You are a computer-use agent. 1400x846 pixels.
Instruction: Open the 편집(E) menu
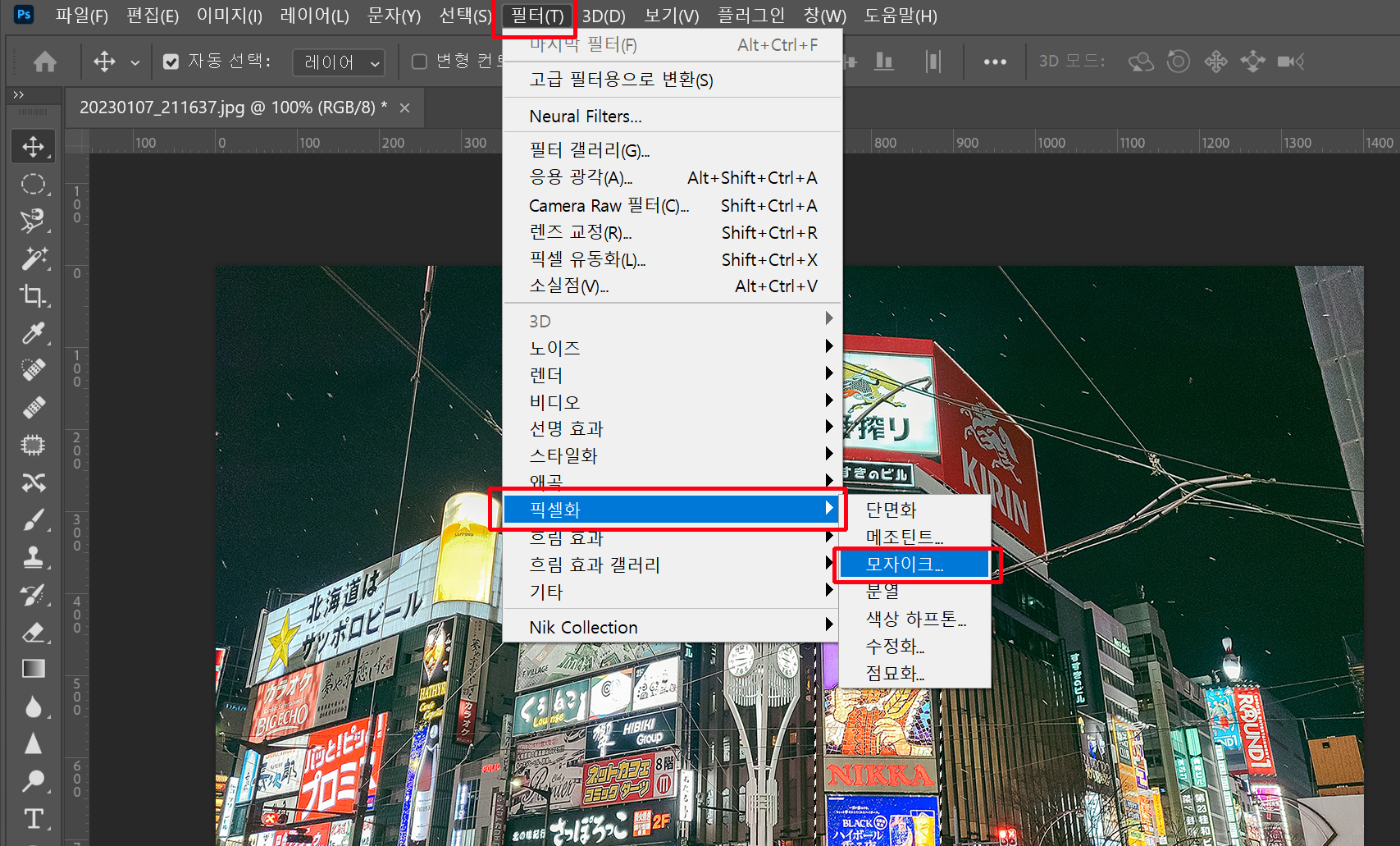pyautogui.click(x=153, y=16)
